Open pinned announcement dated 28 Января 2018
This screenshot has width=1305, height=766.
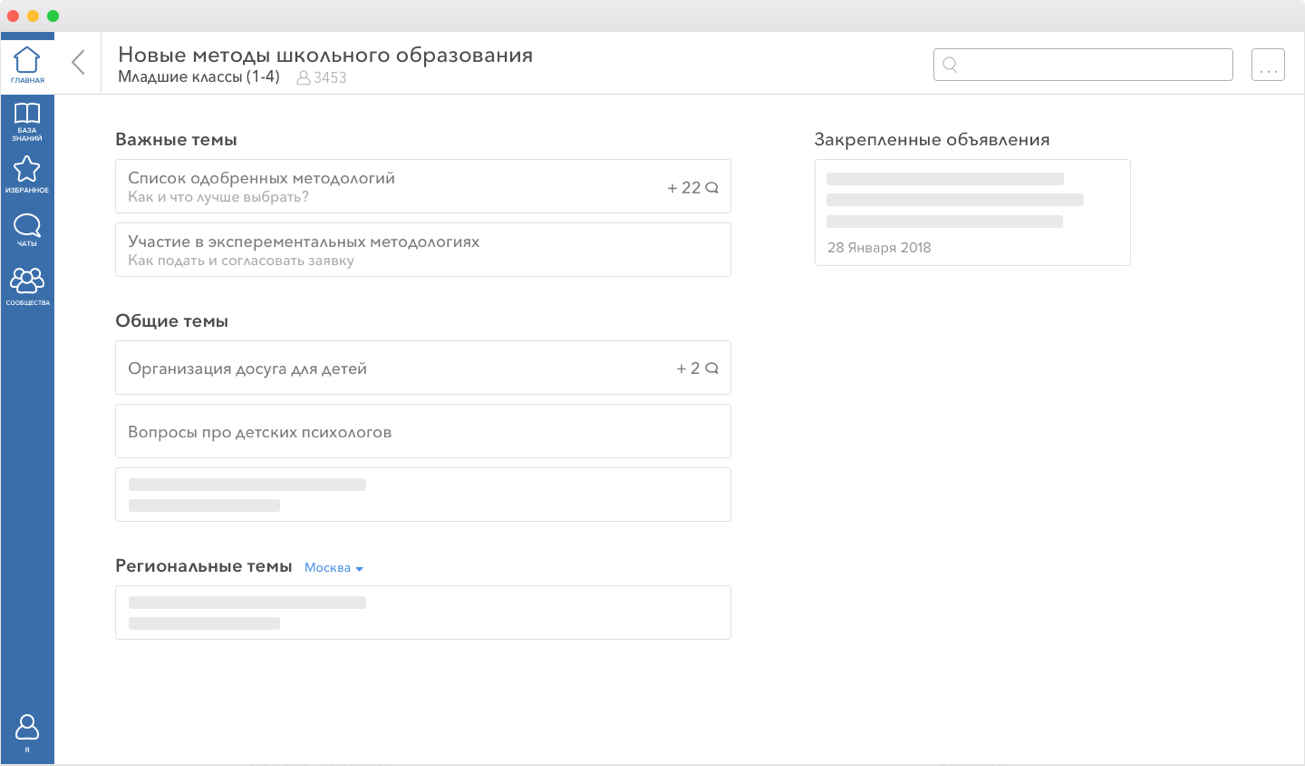[972, 212]
